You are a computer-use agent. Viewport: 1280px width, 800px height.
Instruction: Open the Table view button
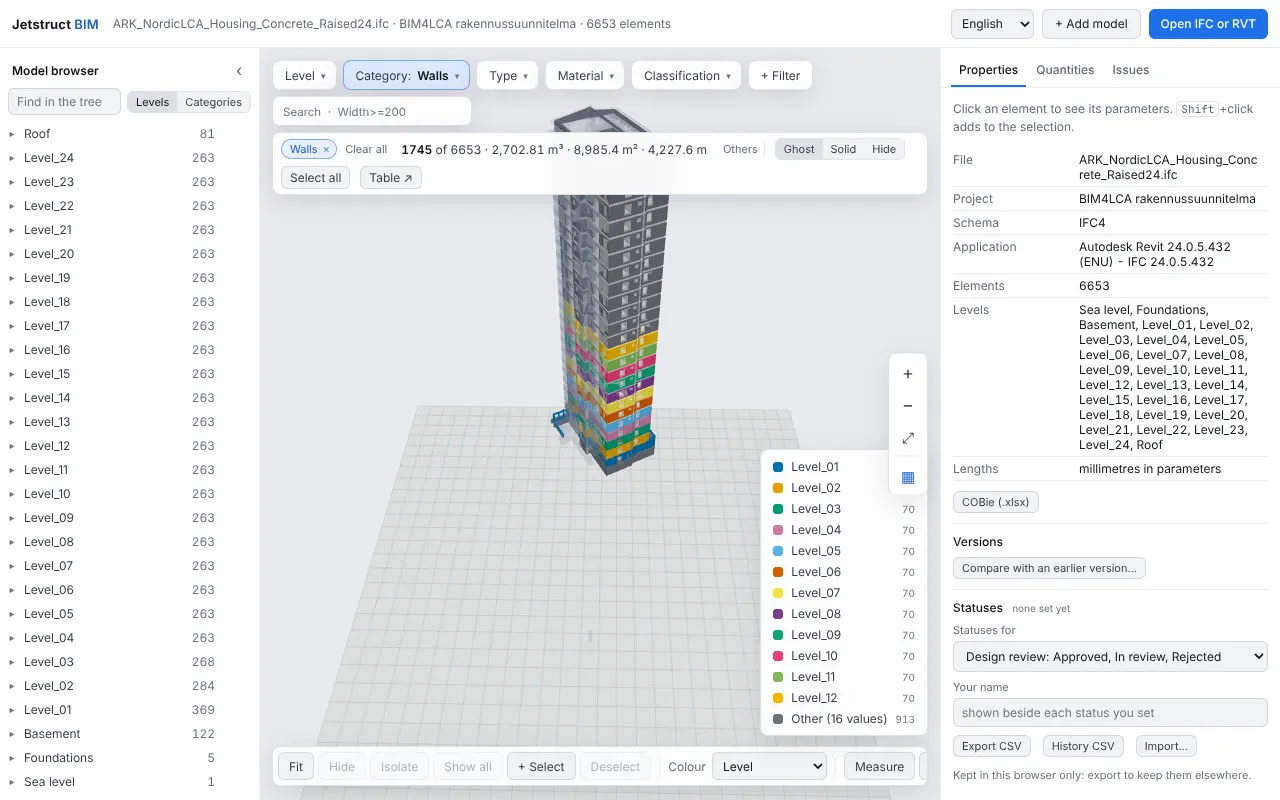click(391, 178)
